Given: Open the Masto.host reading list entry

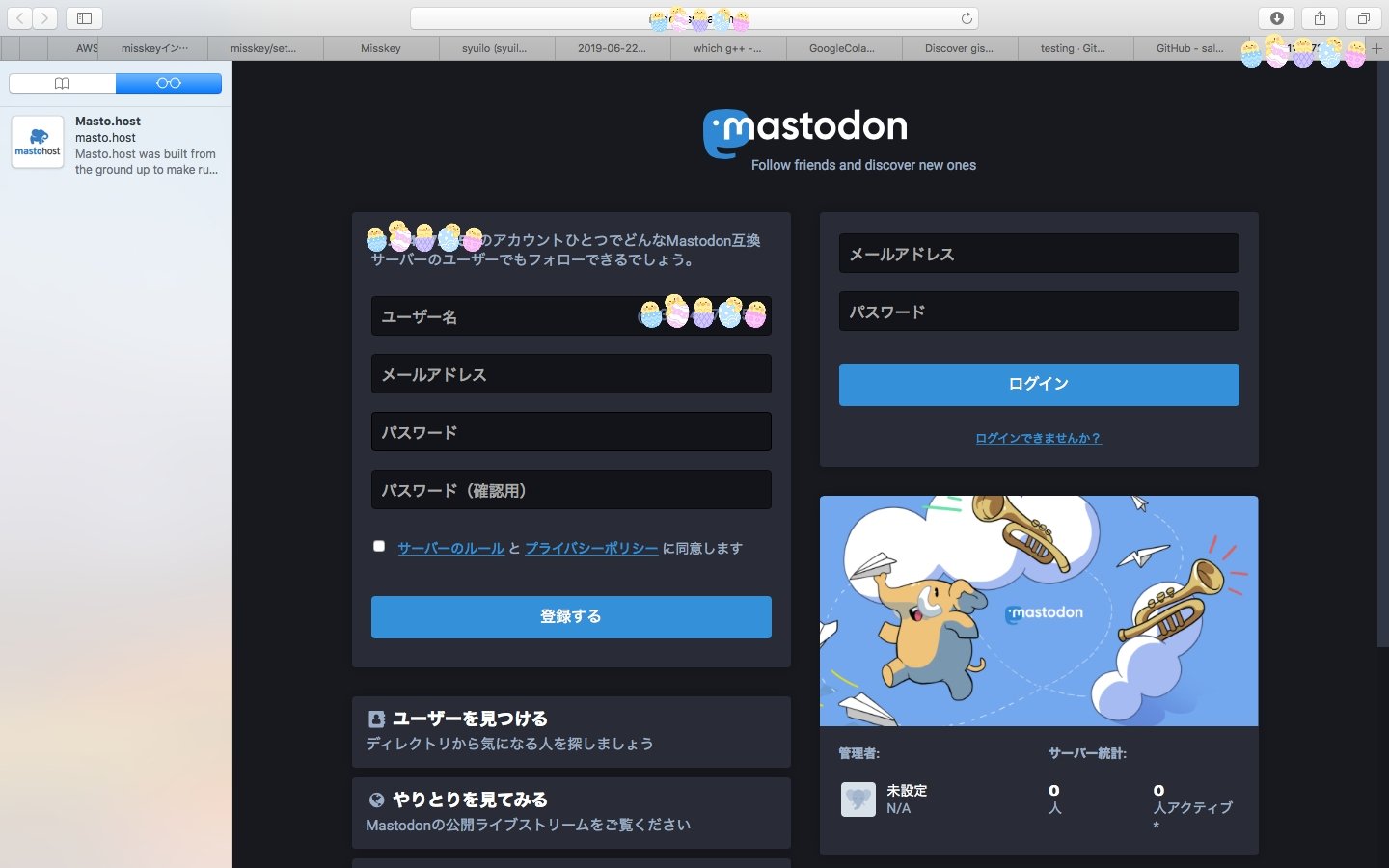Looking at the screenshot, I should coord(116,145).
